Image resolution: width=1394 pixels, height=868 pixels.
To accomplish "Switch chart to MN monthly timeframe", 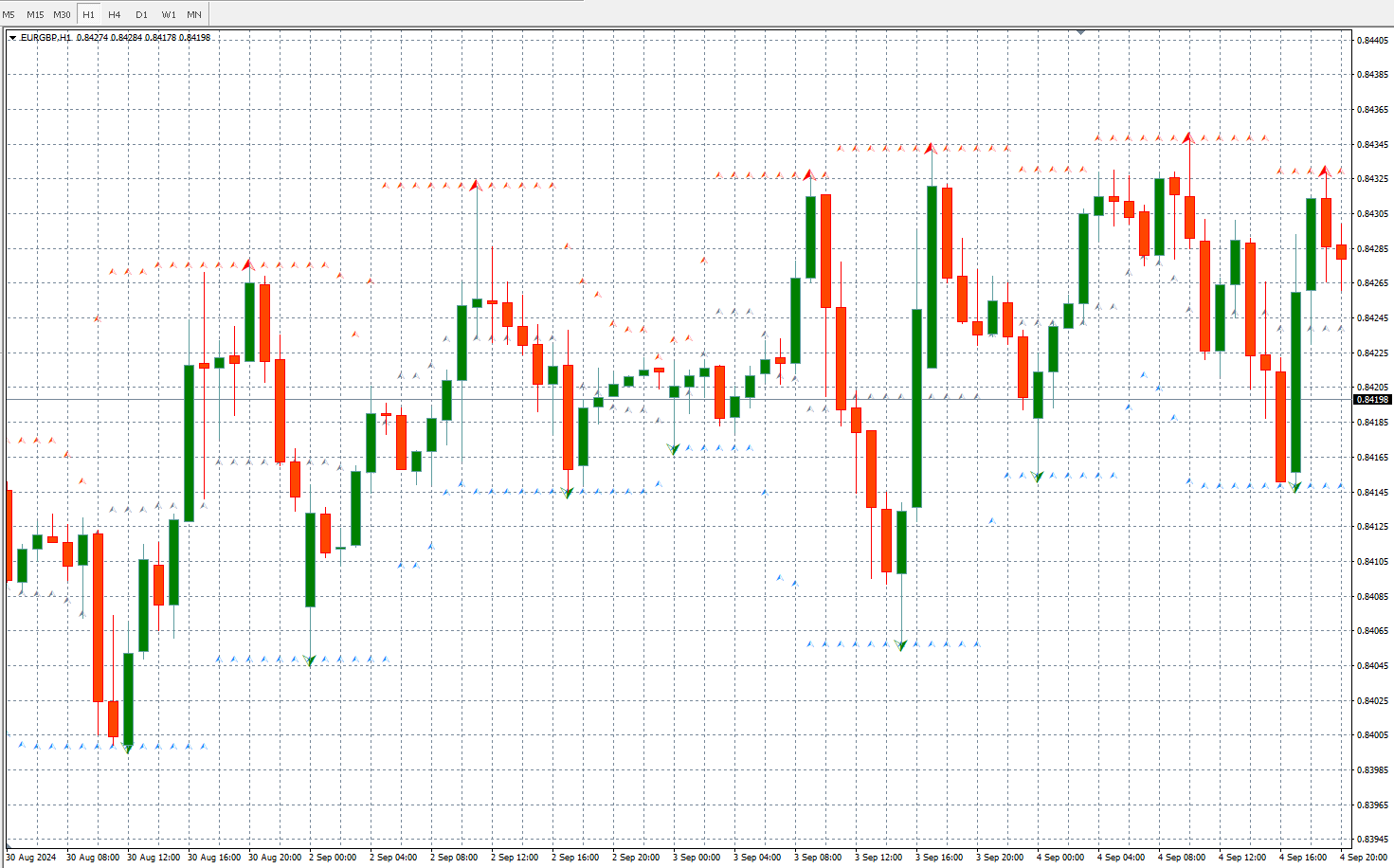I will coord(194,14).
